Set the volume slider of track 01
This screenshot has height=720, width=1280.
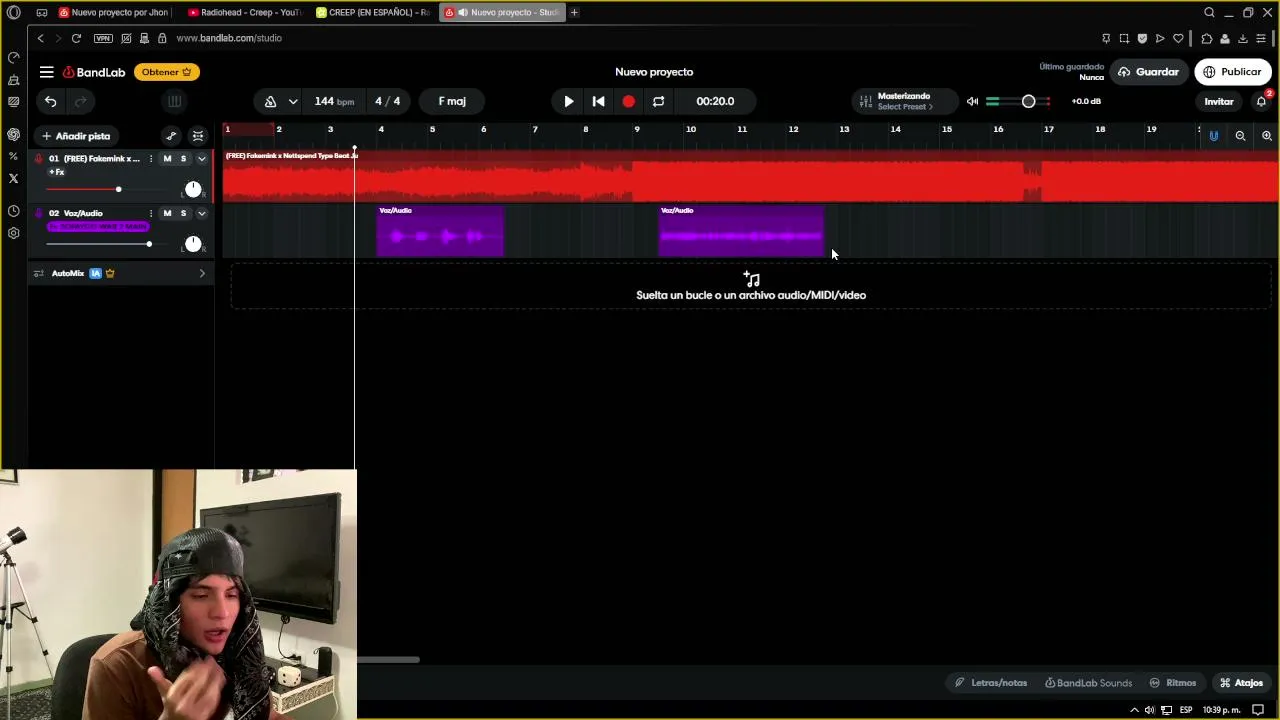tap(118, 189)
